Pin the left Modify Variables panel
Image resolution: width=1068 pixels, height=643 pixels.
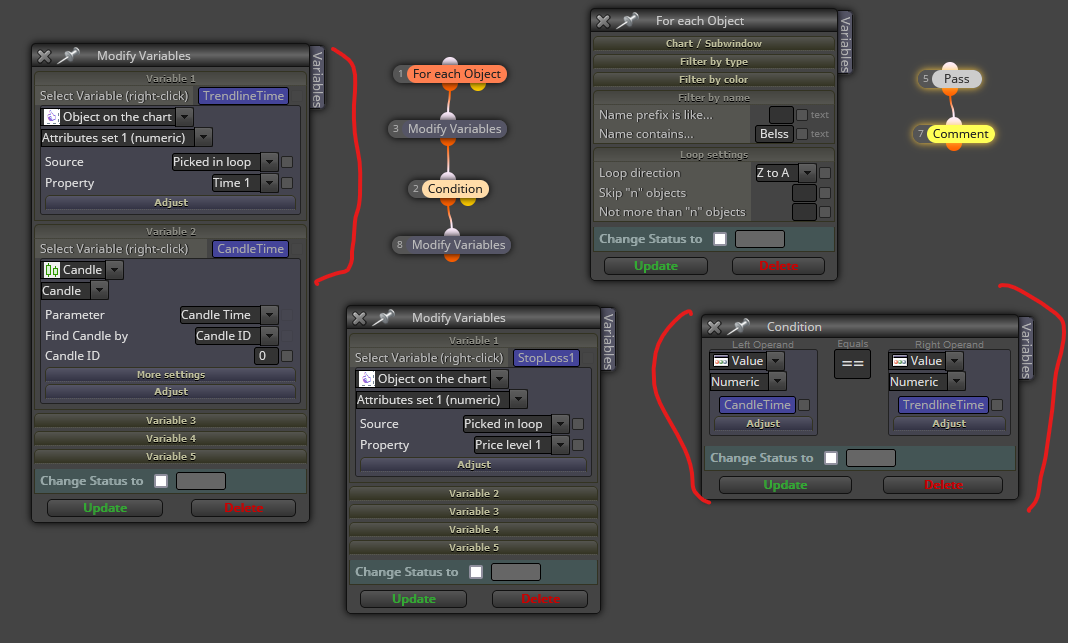pos(68,56)
